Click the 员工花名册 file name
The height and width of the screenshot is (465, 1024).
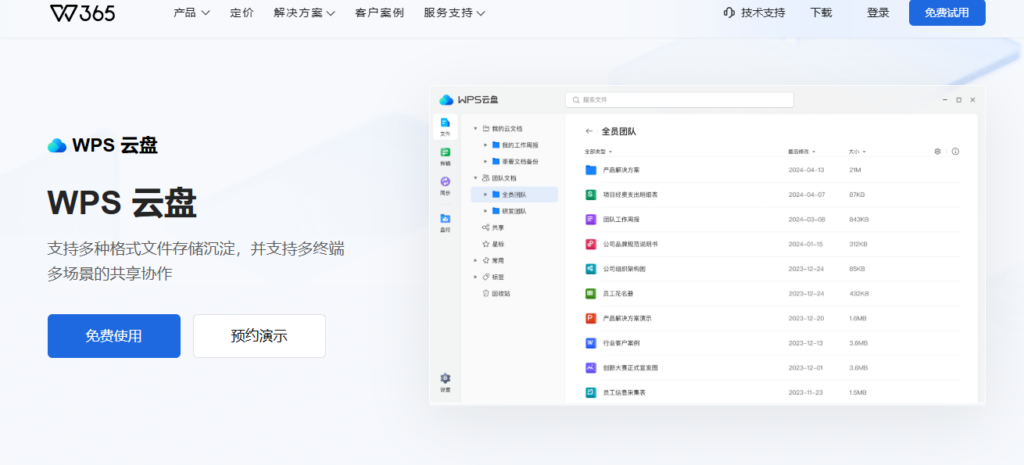[x=618, y=293]
